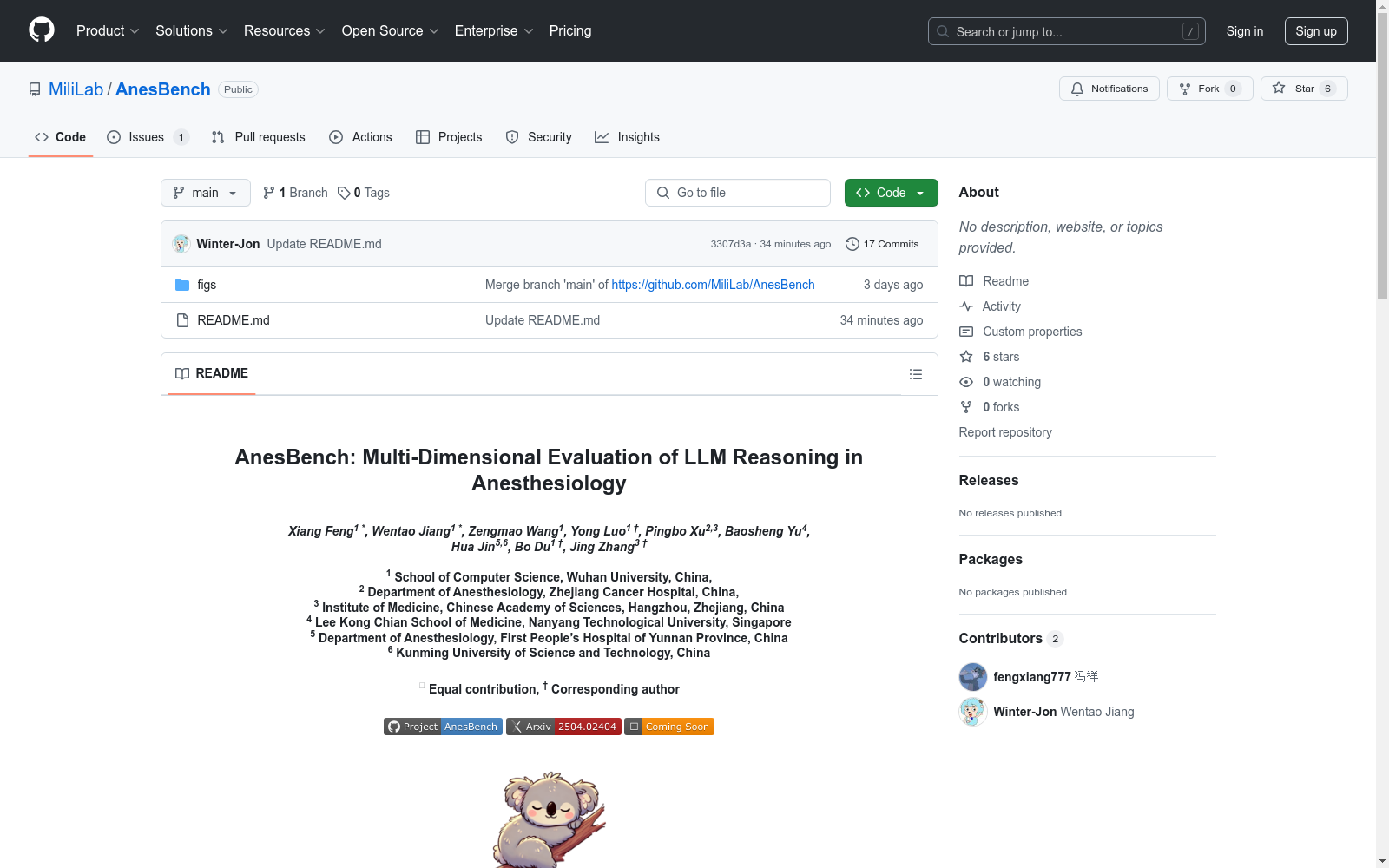Viewport: 1389px width, 868px height.
Task: Click the Sign in link
Action: pyautogui.click(x=1245, y=31)
